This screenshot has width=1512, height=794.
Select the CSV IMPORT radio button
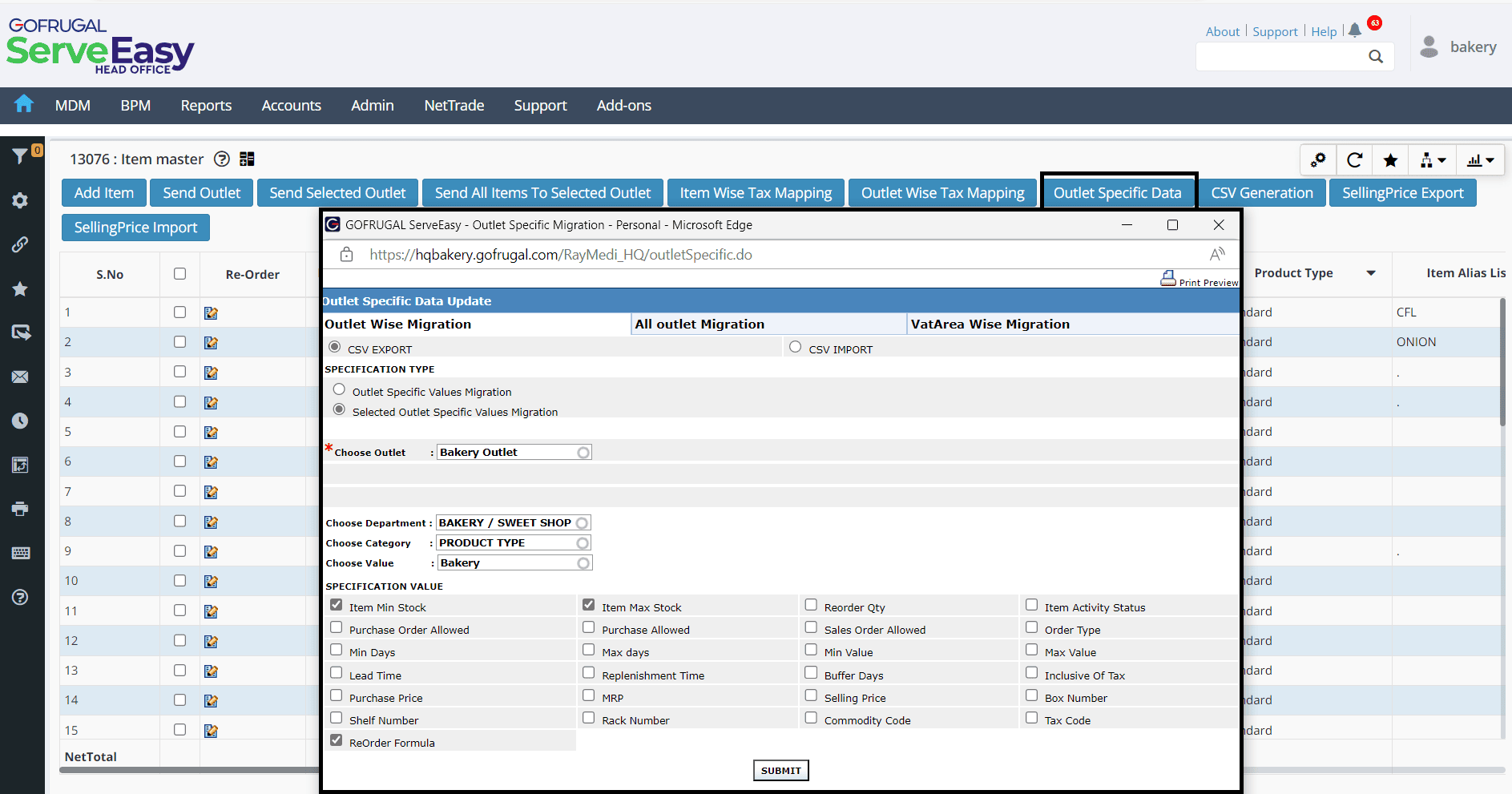[x=795, y=347]
